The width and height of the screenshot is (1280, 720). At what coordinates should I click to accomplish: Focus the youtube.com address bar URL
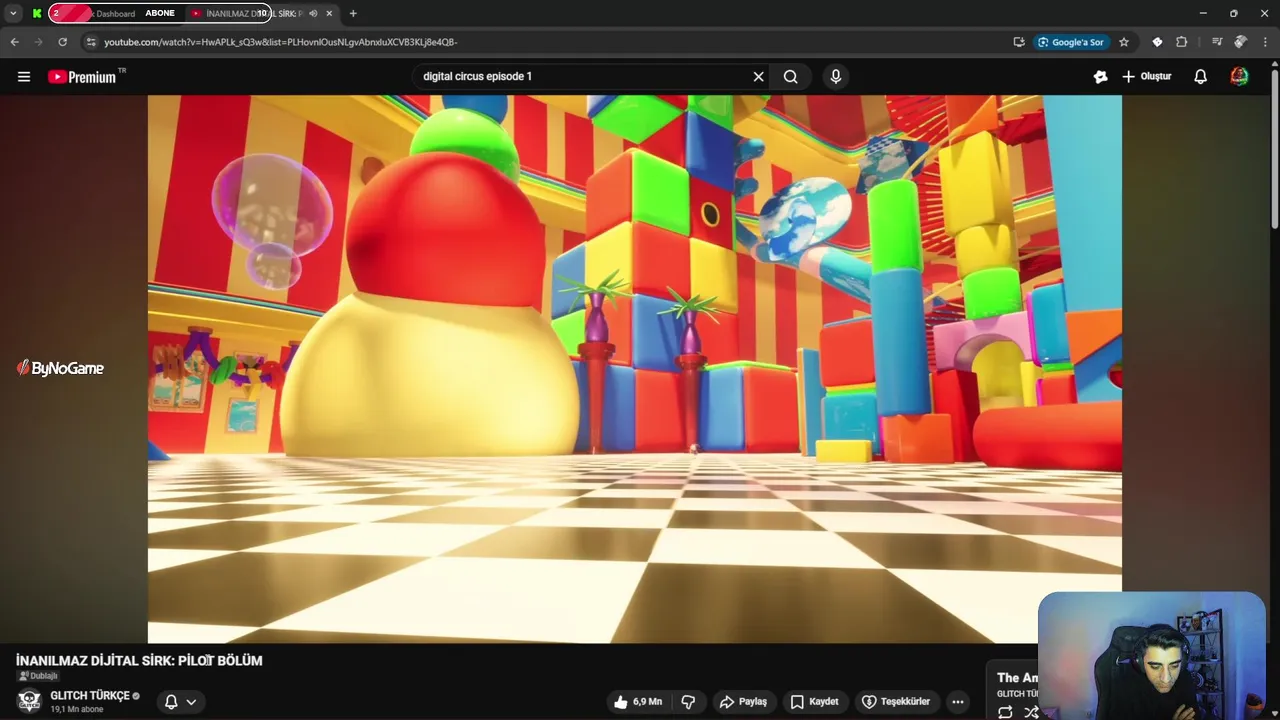coord(281,42)
